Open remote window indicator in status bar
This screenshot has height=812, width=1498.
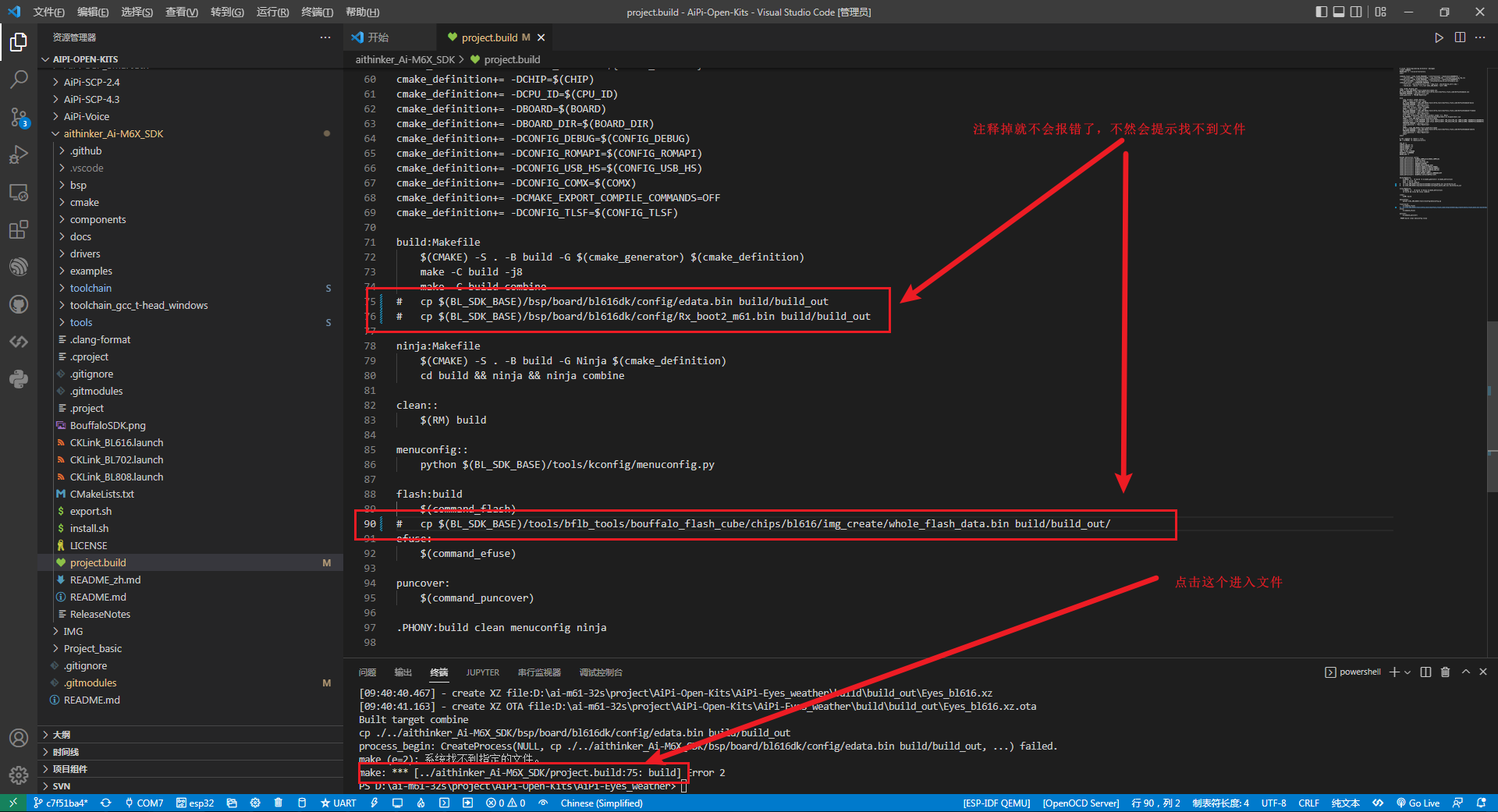click(x=13, y=803)
